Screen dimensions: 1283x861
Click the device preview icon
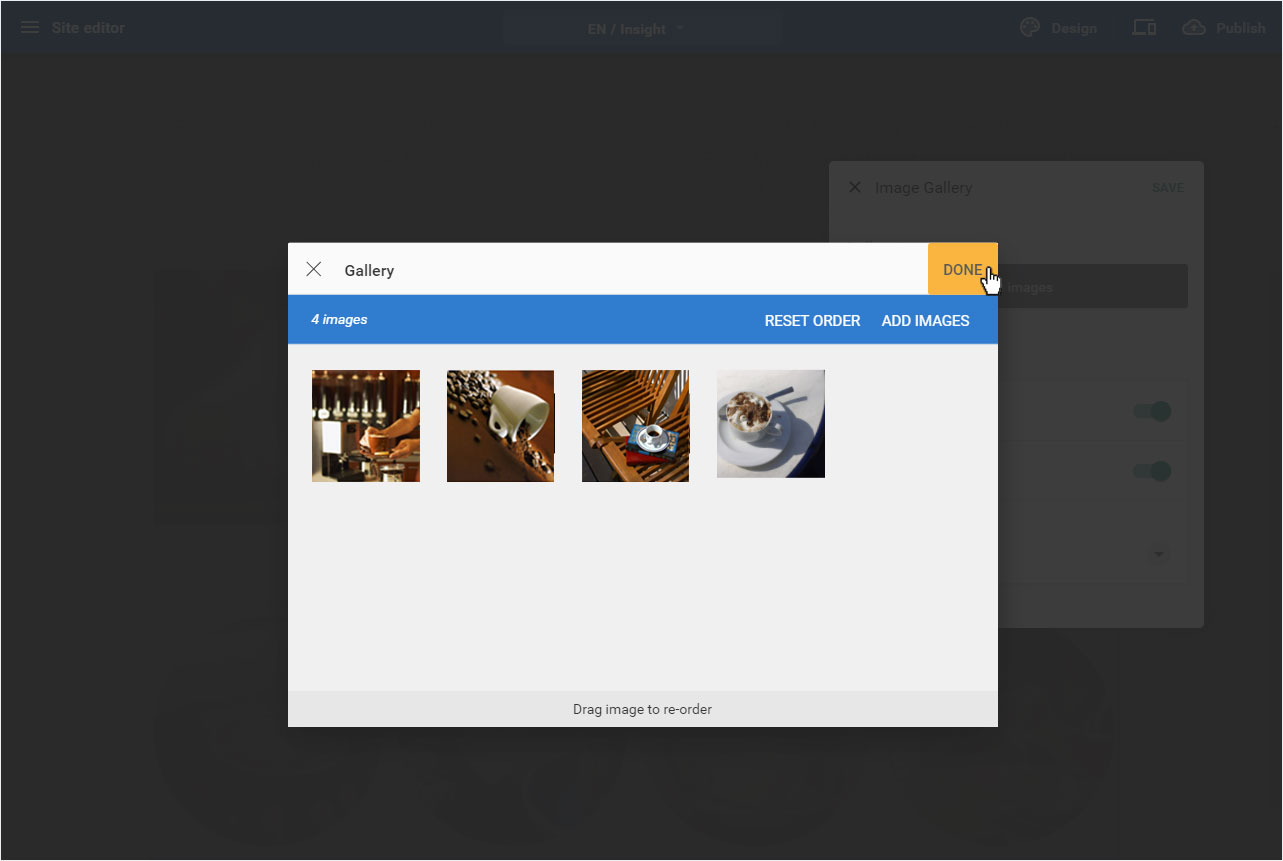point(1144,28)
